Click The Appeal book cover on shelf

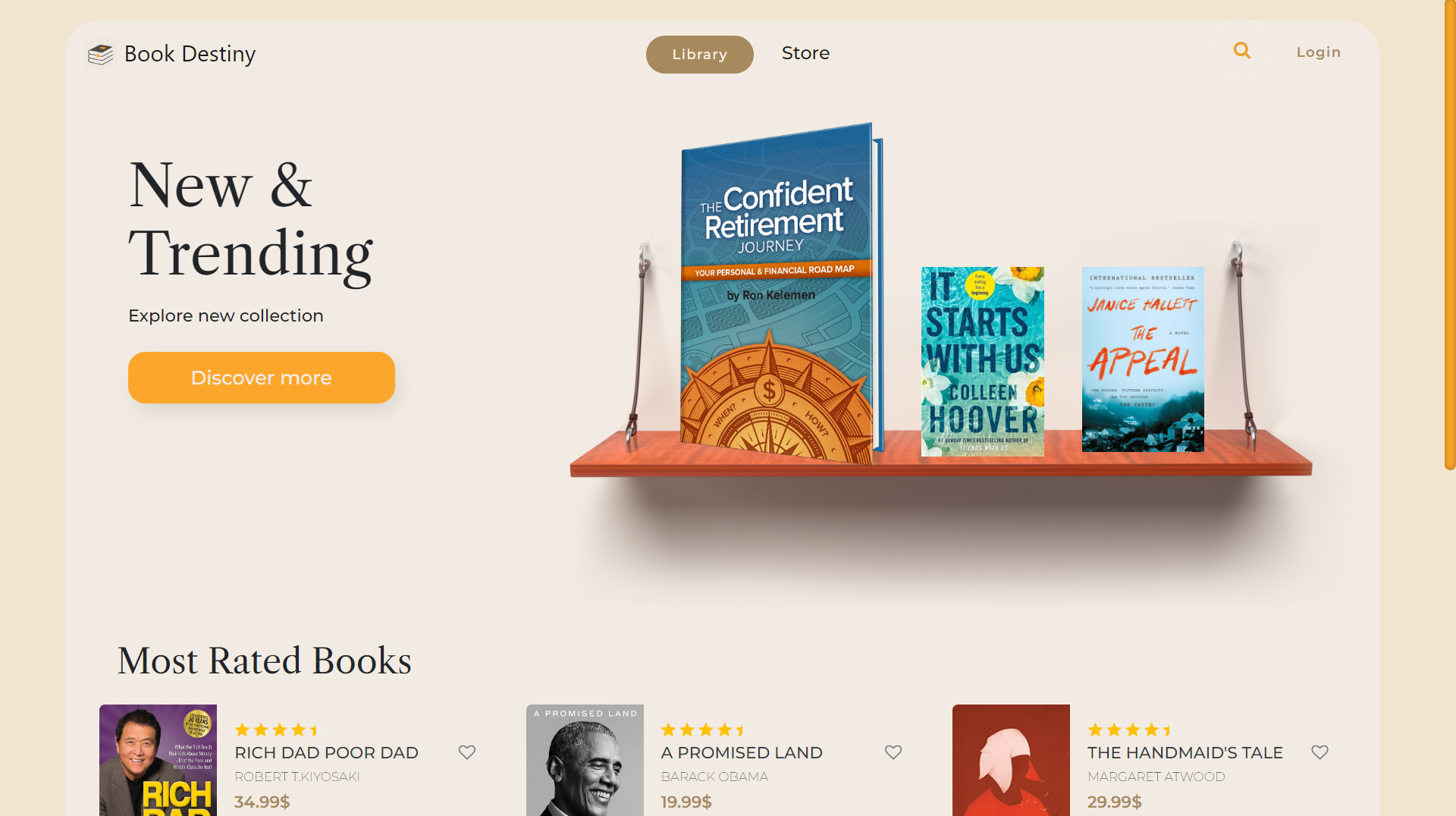[1143, 359]
